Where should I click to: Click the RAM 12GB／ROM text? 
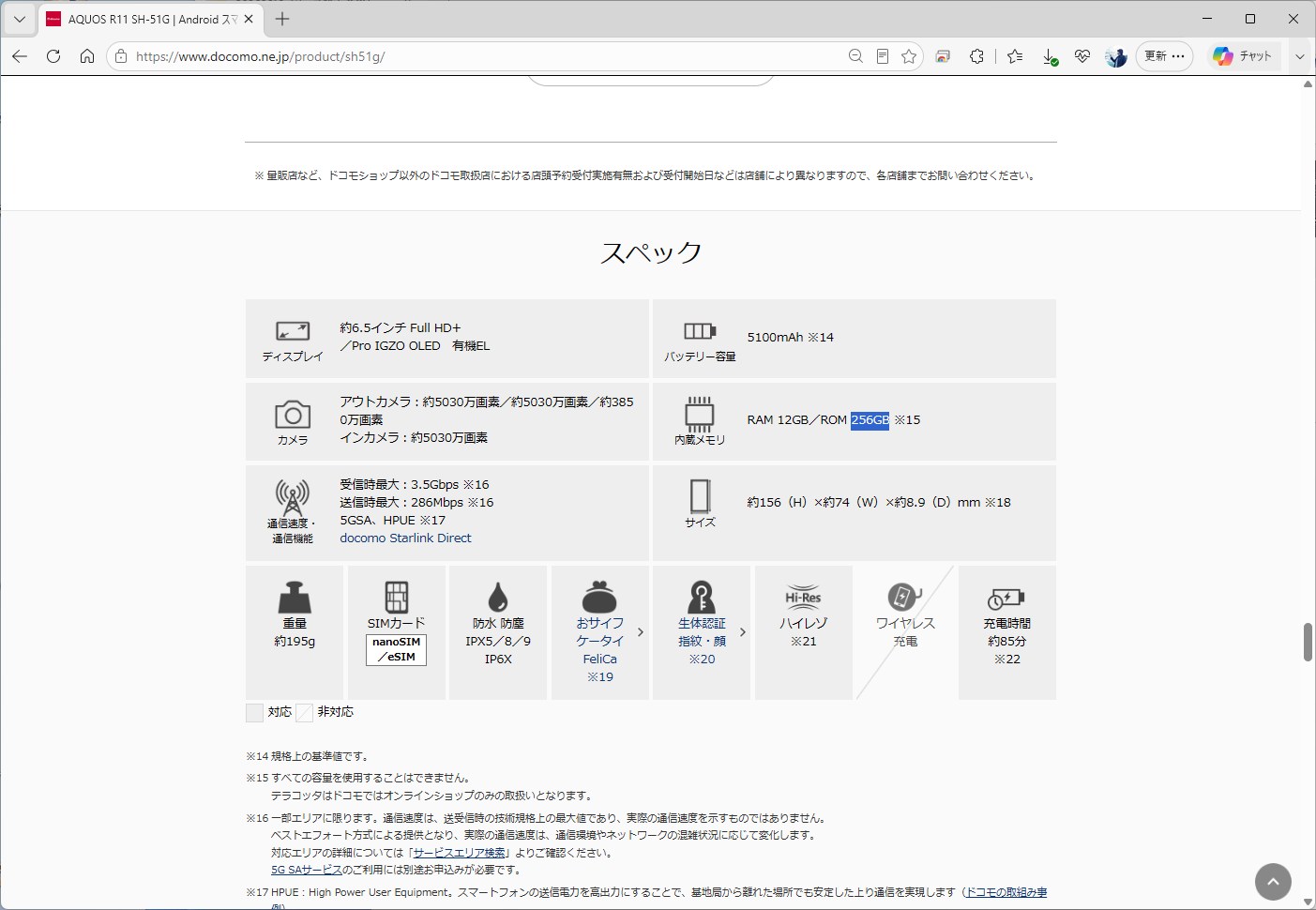796,419
